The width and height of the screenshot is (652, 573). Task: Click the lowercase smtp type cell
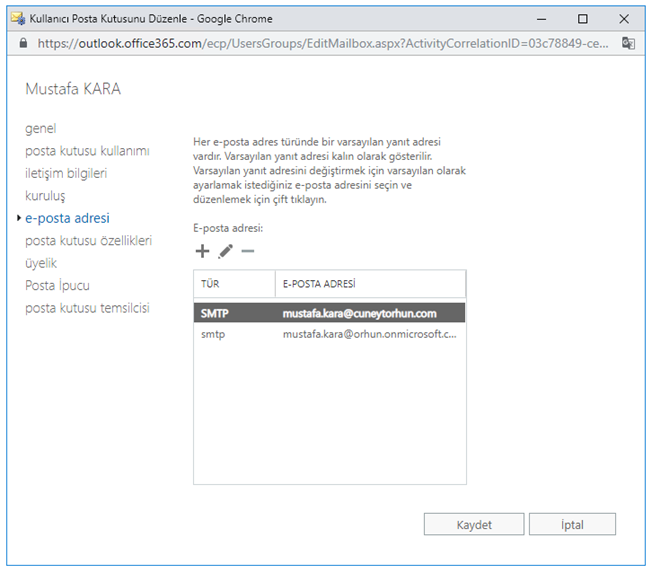click(213, 334)
